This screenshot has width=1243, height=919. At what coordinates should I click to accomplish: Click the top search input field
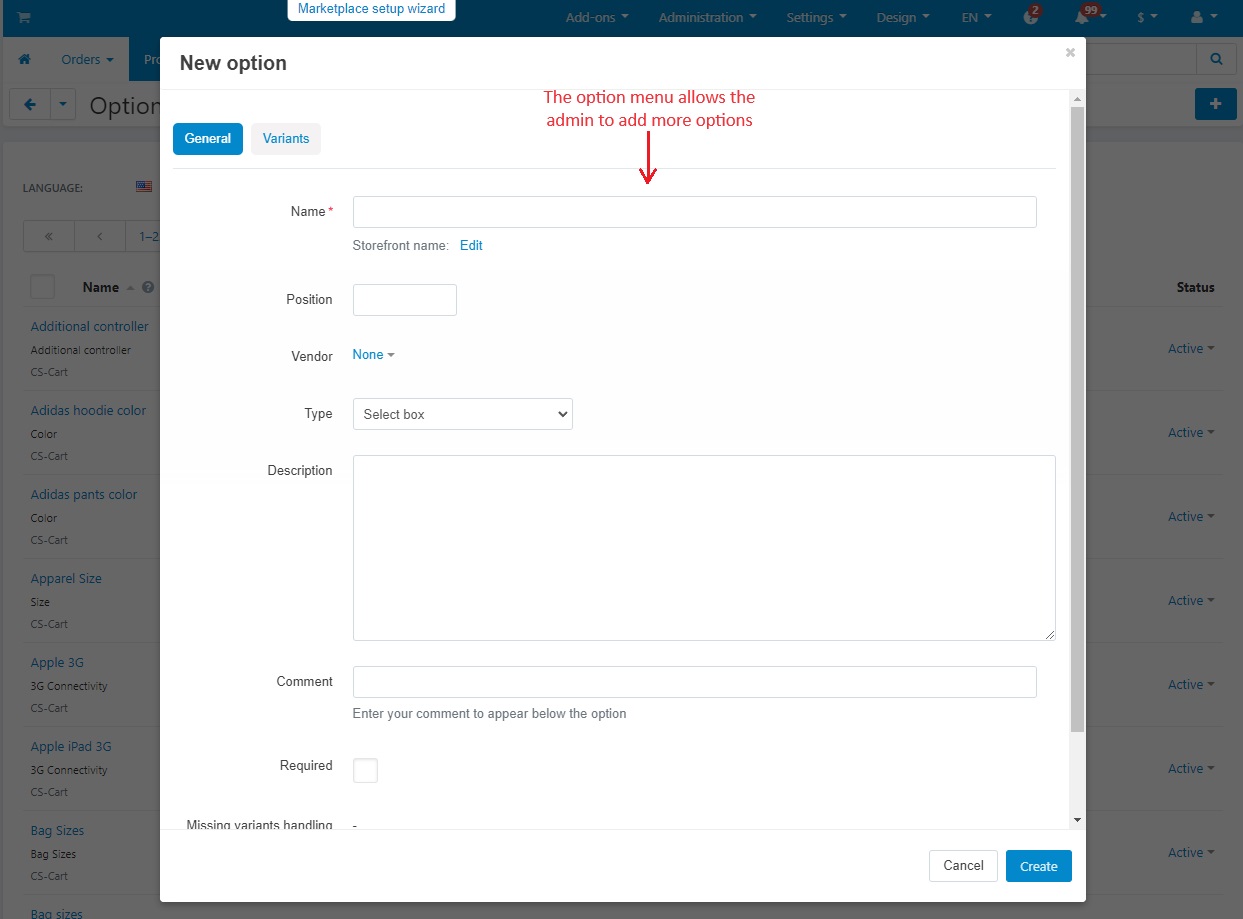(1140, 59)
